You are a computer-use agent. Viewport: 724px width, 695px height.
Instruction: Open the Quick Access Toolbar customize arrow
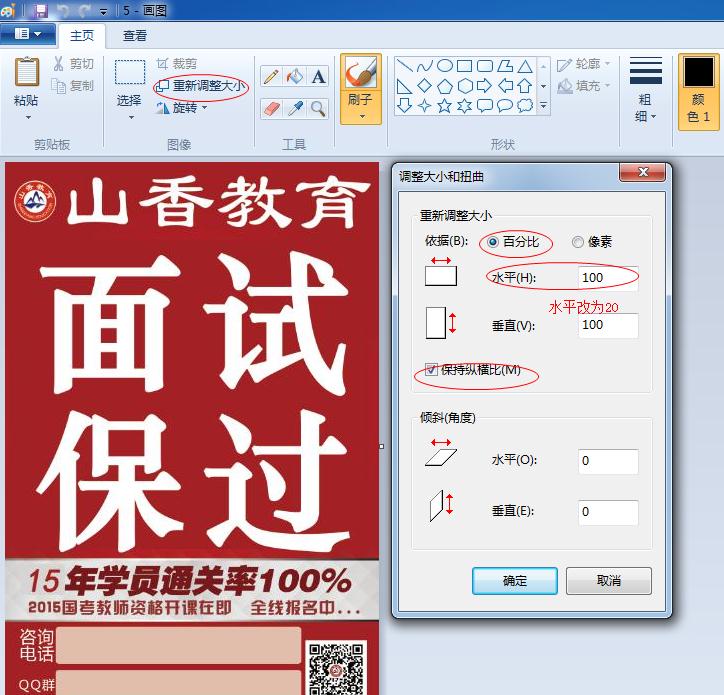(x=103, y=11)
